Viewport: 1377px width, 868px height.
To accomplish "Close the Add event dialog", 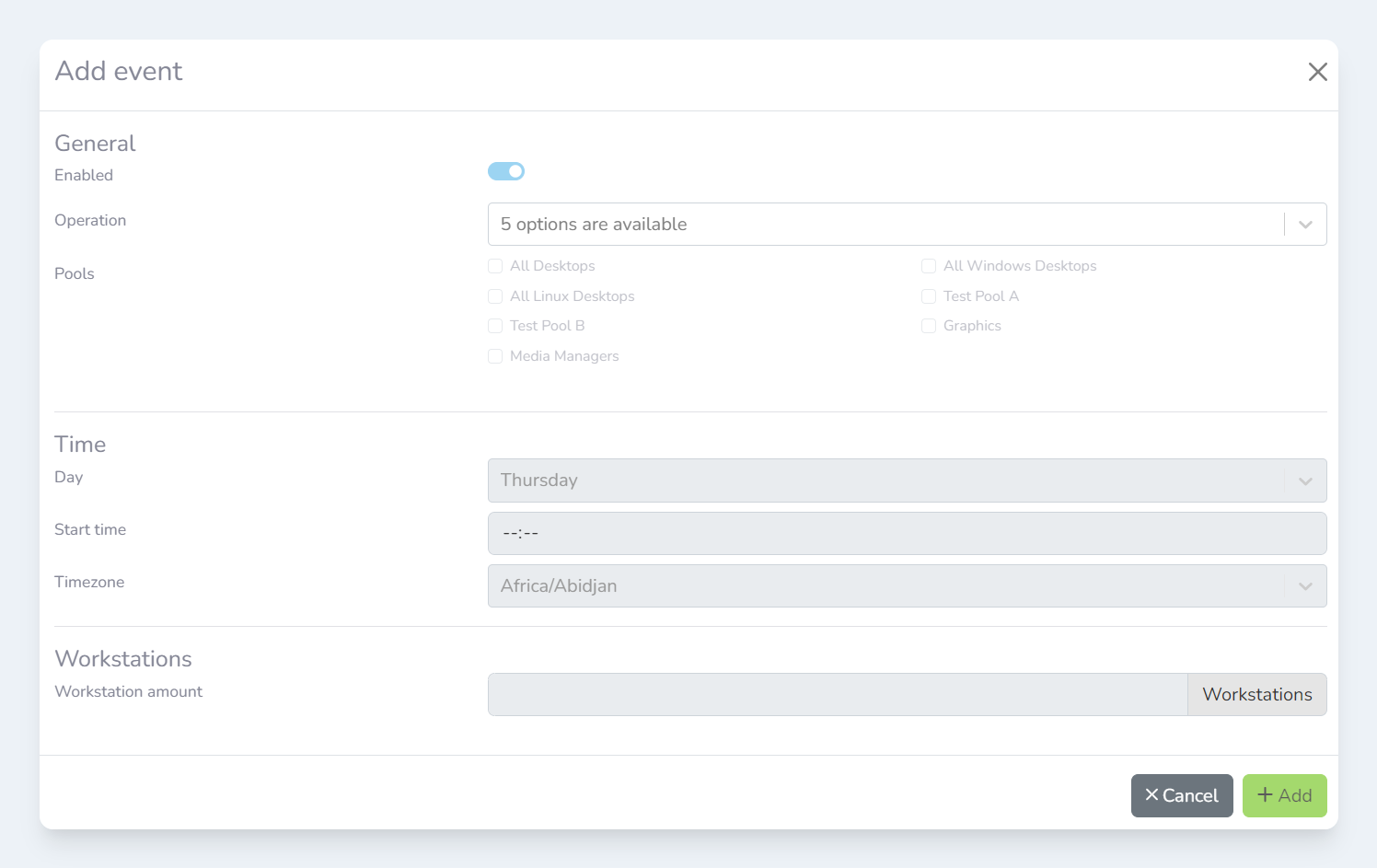I will point(1317,72).
